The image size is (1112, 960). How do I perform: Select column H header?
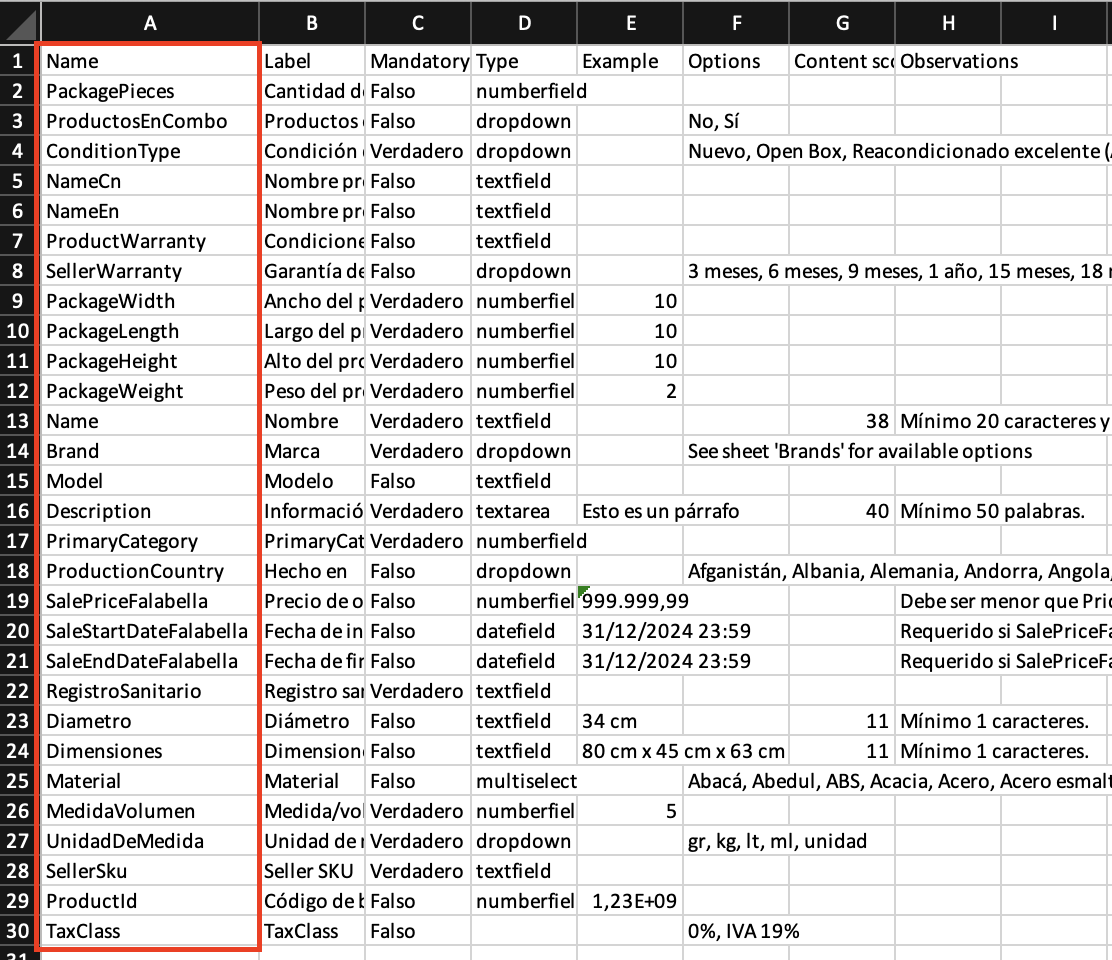(948, 23)
